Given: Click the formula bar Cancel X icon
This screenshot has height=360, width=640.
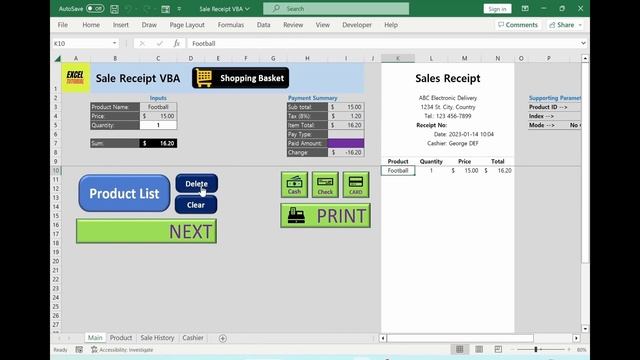Looking at the screenshot, I should [142, 43].
